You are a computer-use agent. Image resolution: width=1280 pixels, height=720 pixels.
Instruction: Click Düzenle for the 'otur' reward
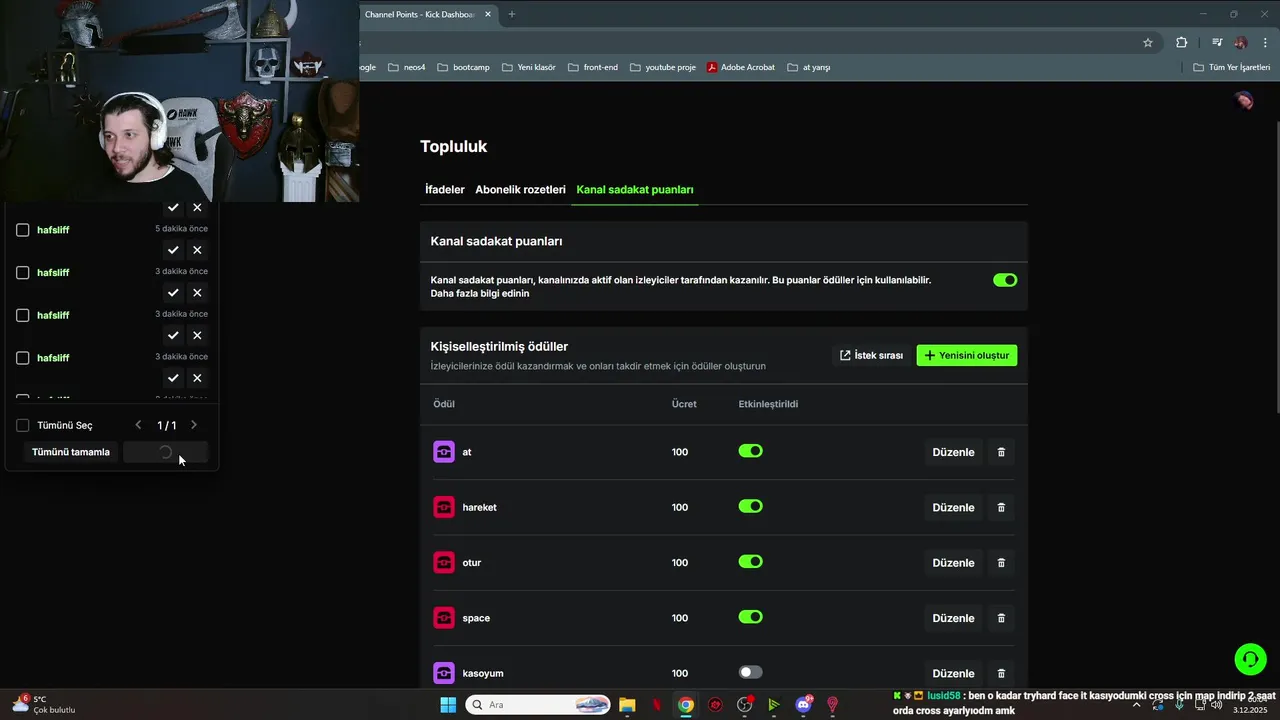953,562
